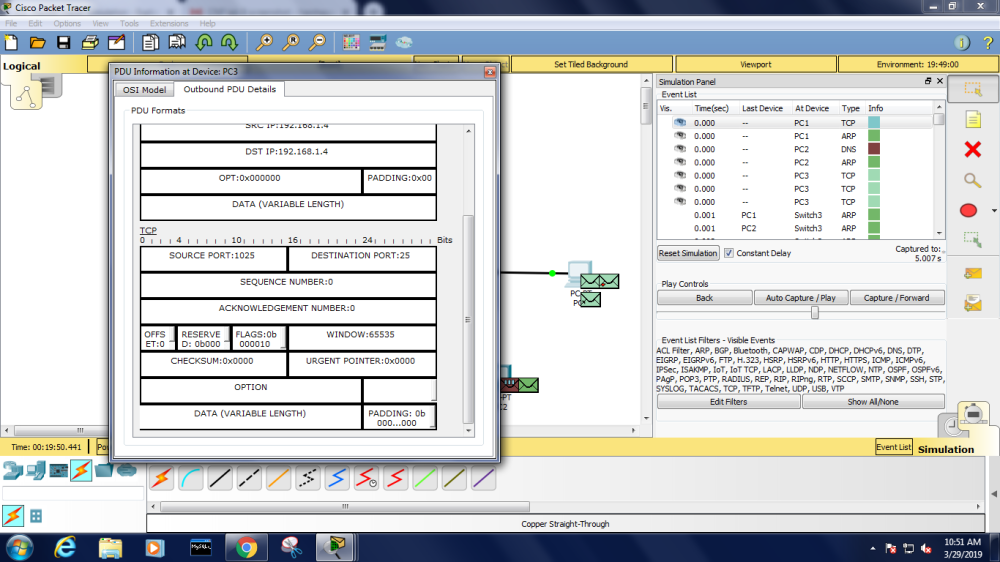Toggle visibility eye for PC2 DNS event
Viewport: 1000px width, 562px height.
tap(680, 149)
